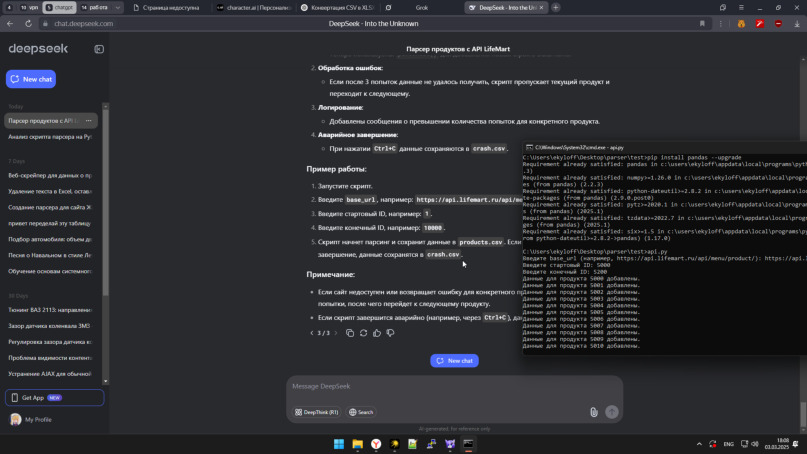Open chat 'Зазор датчика коленвала'
Viewport: 807px width, 454px height.
coord(50,326)
